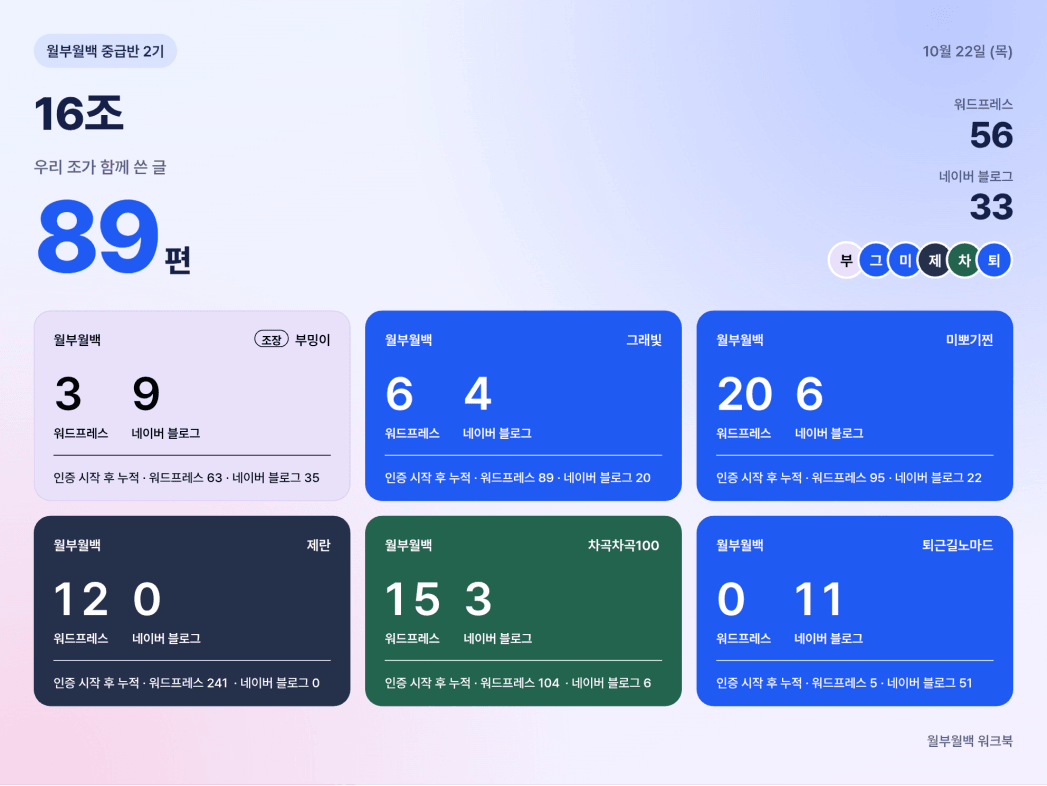Image resolution: width=1047 pixels, height=786 pixels.
Task: Click the 제란 member name
Action: 319,545
